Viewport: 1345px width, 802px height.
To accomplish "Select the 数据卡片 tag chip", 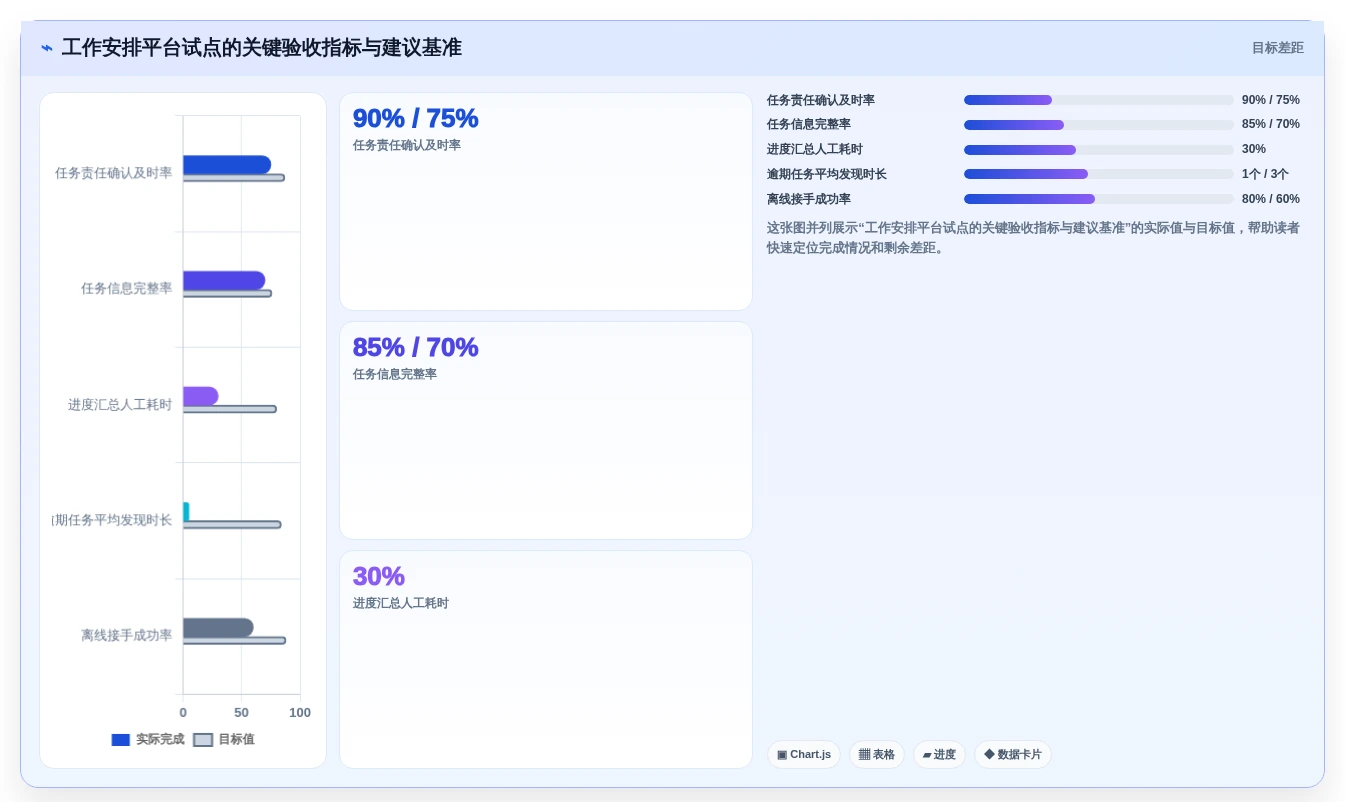I will [1013, 755].
